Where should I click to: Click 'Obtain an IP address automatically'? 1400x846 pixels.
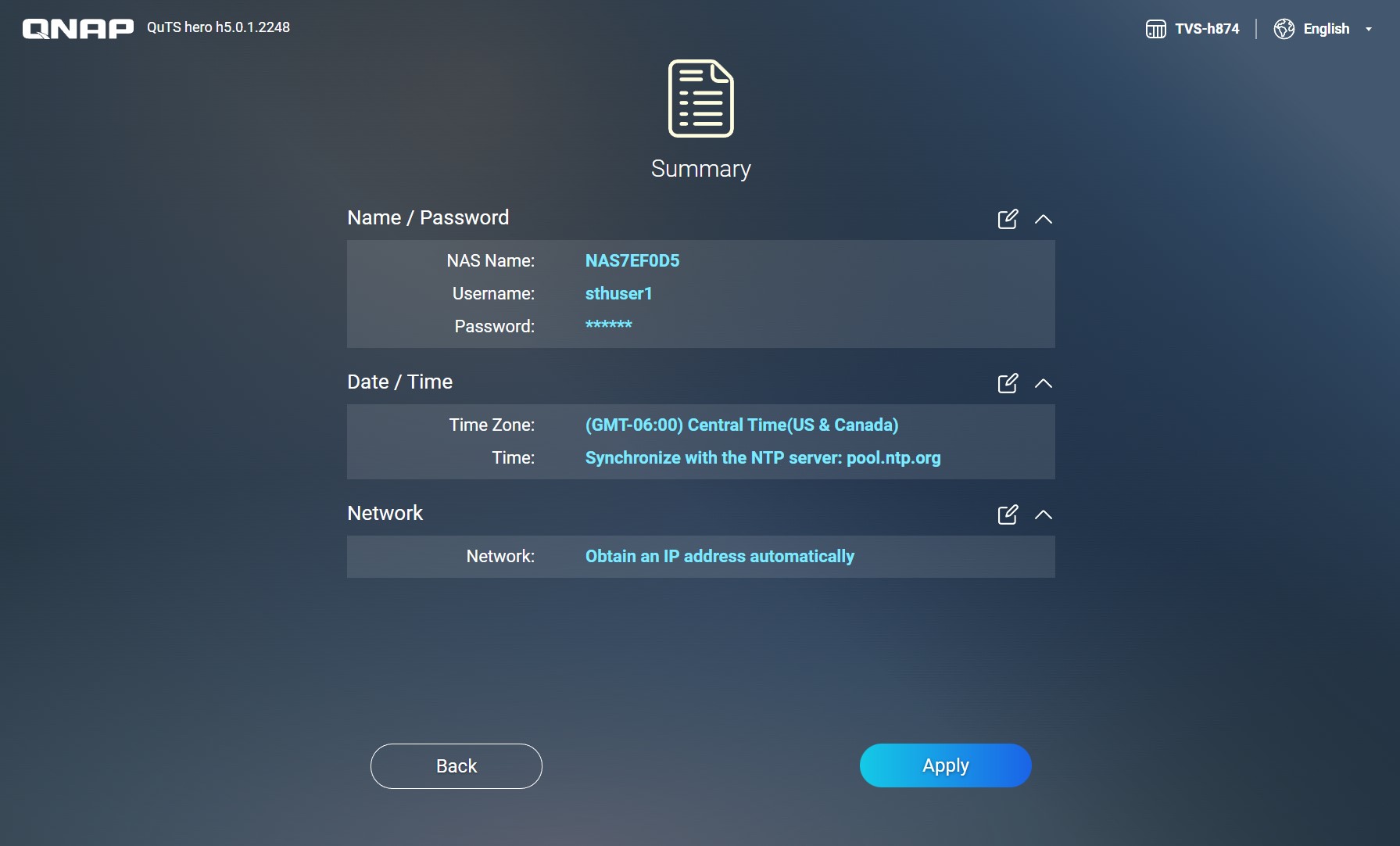point(720,557)
